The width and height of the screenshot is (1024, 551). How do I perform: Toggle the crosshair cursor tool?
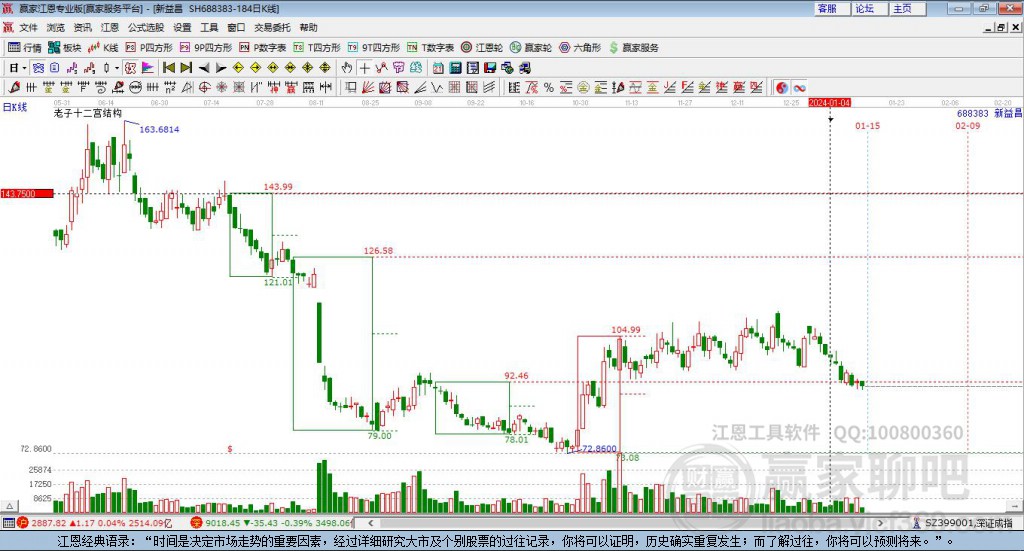[364, 68]
